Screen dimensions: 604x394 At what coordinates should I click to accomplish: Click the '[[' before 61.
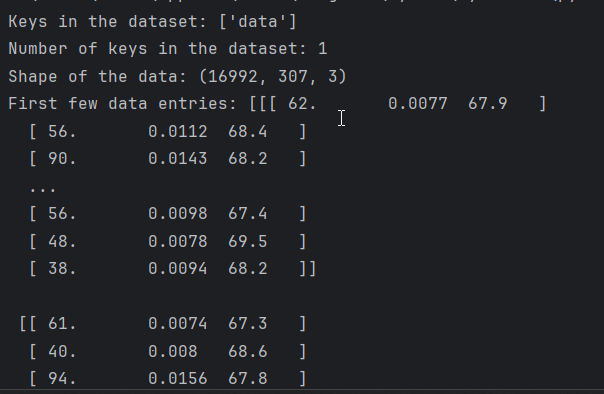point(28,324)
